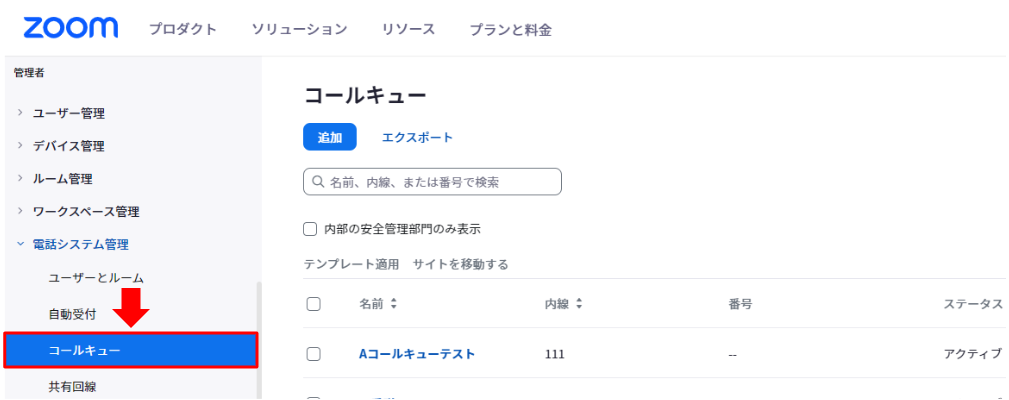Click the search magnifier icon
The image size is (1009, 400).
[x=317, y=182]
